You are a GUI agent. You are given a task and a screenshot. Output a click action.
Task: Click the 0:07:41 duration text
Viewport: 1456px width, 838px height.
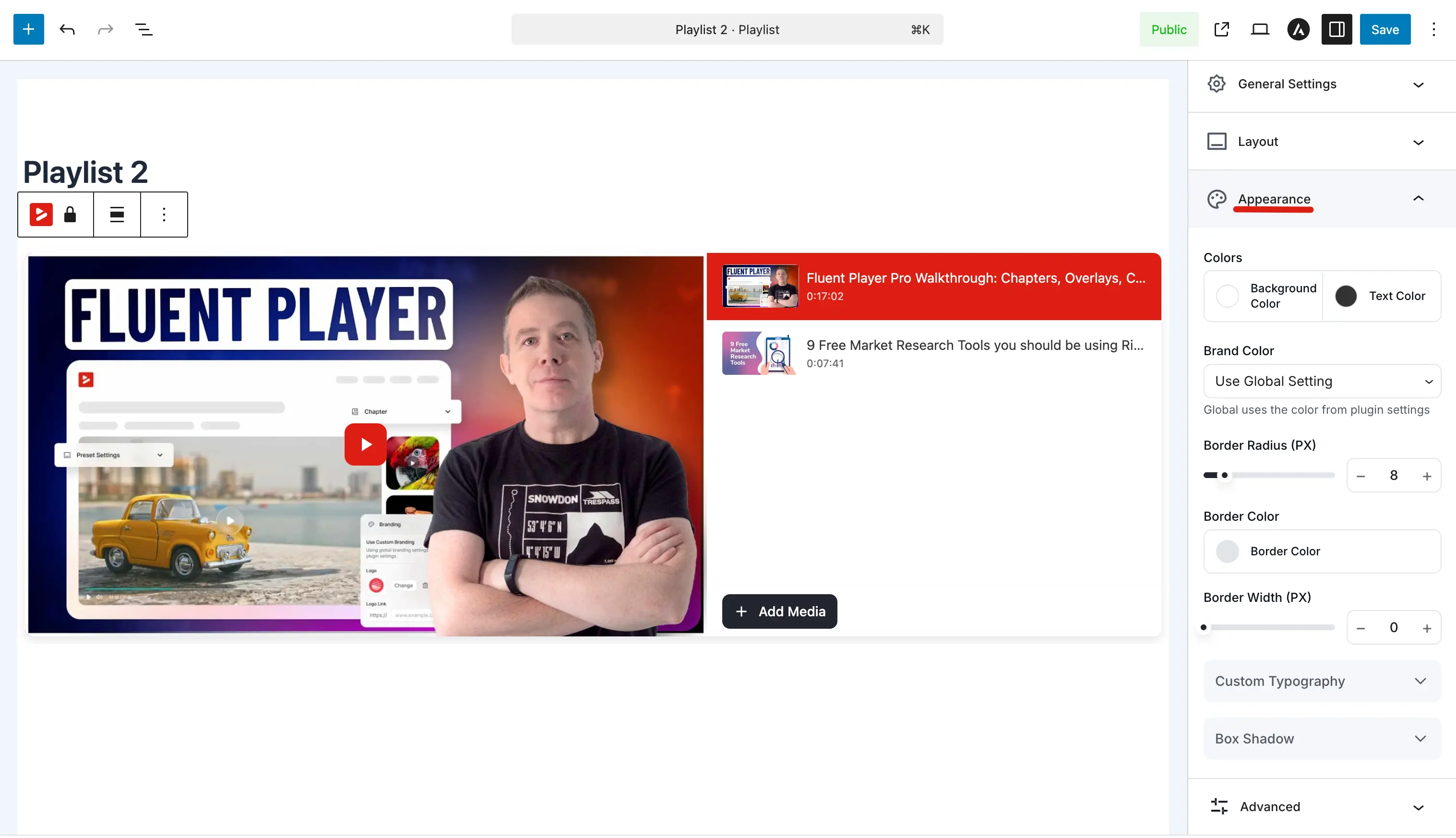pos(824,364)
